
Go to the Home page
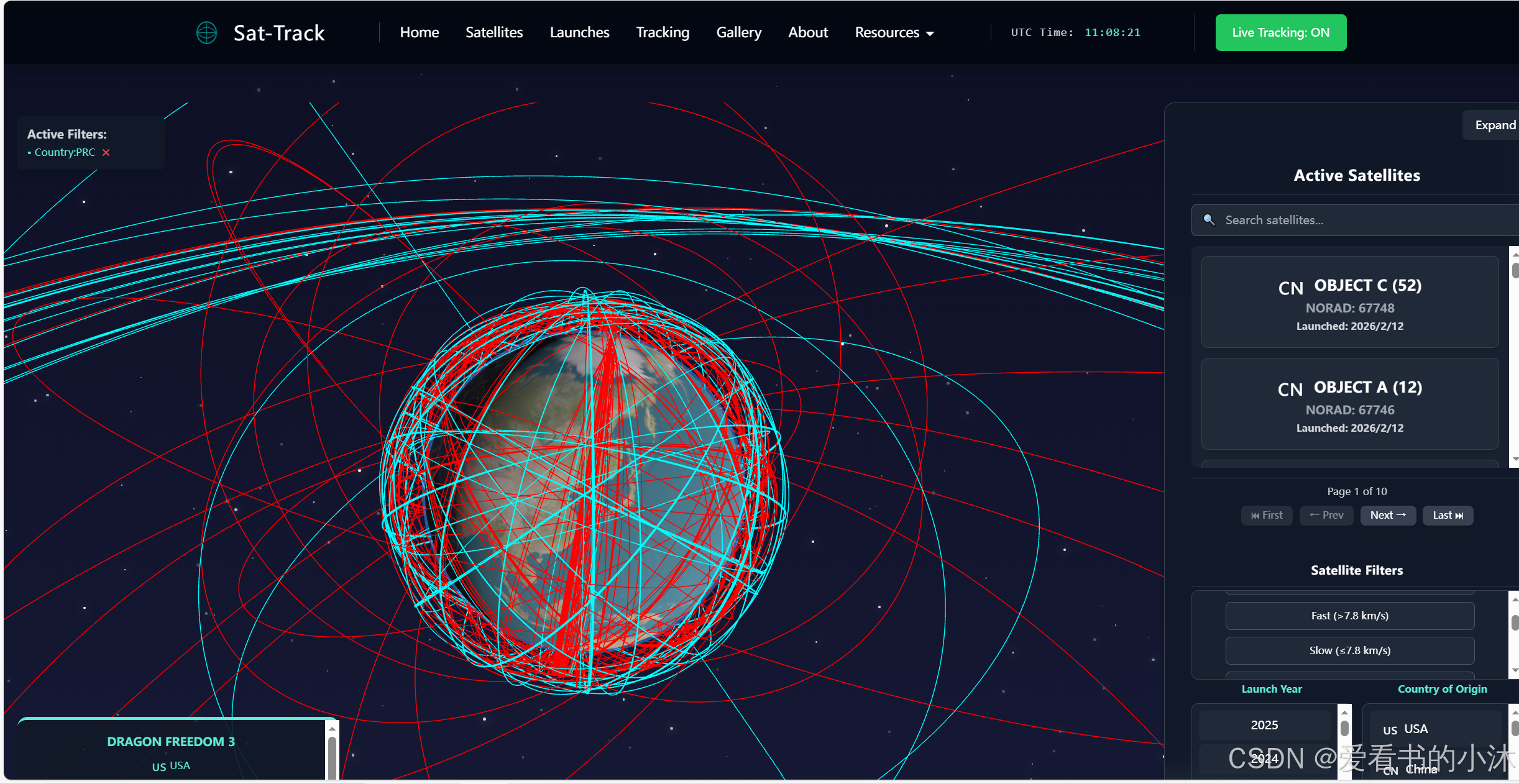(420, 32)
